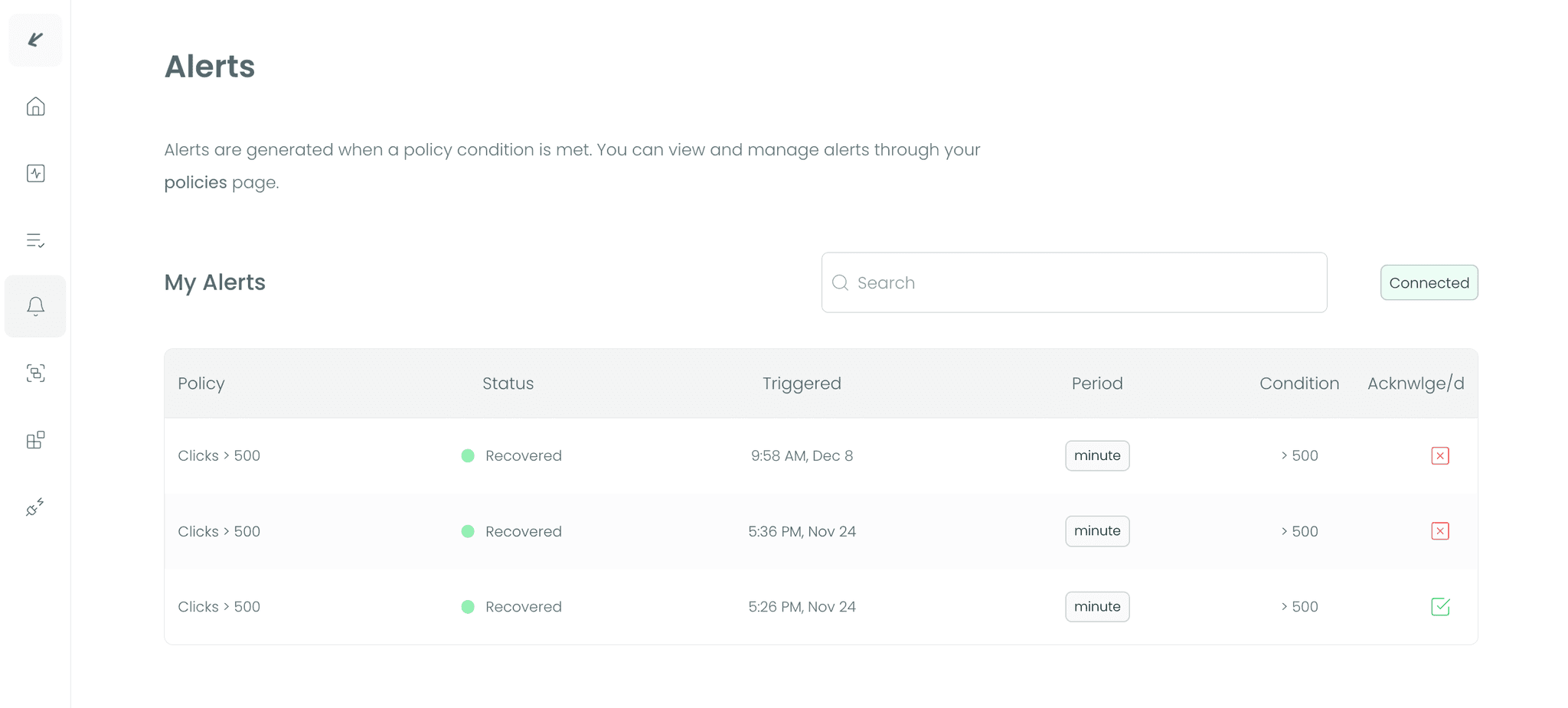
Task: Click the Period column header
Action: [1096, 383]
